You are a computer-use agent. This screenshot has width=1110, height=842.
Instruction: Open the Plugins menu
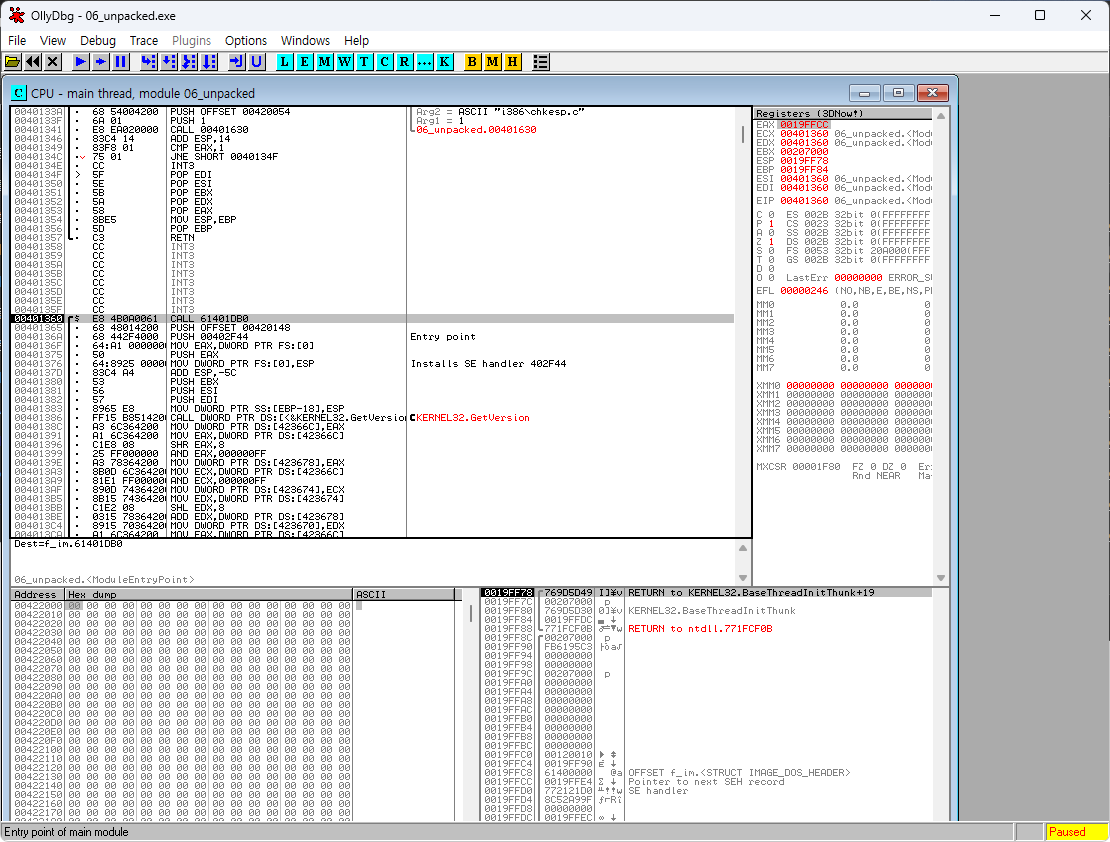191,41
